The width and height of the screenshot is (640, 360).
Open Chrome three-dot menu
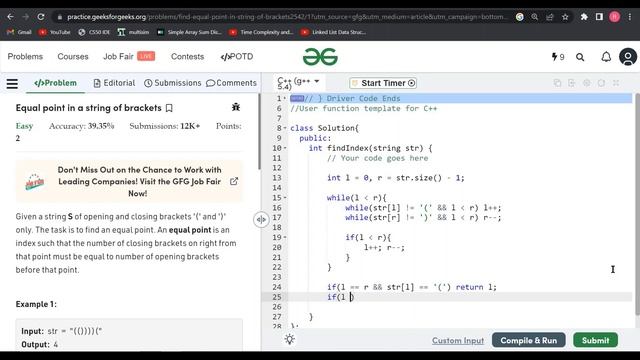click(630, 17)
